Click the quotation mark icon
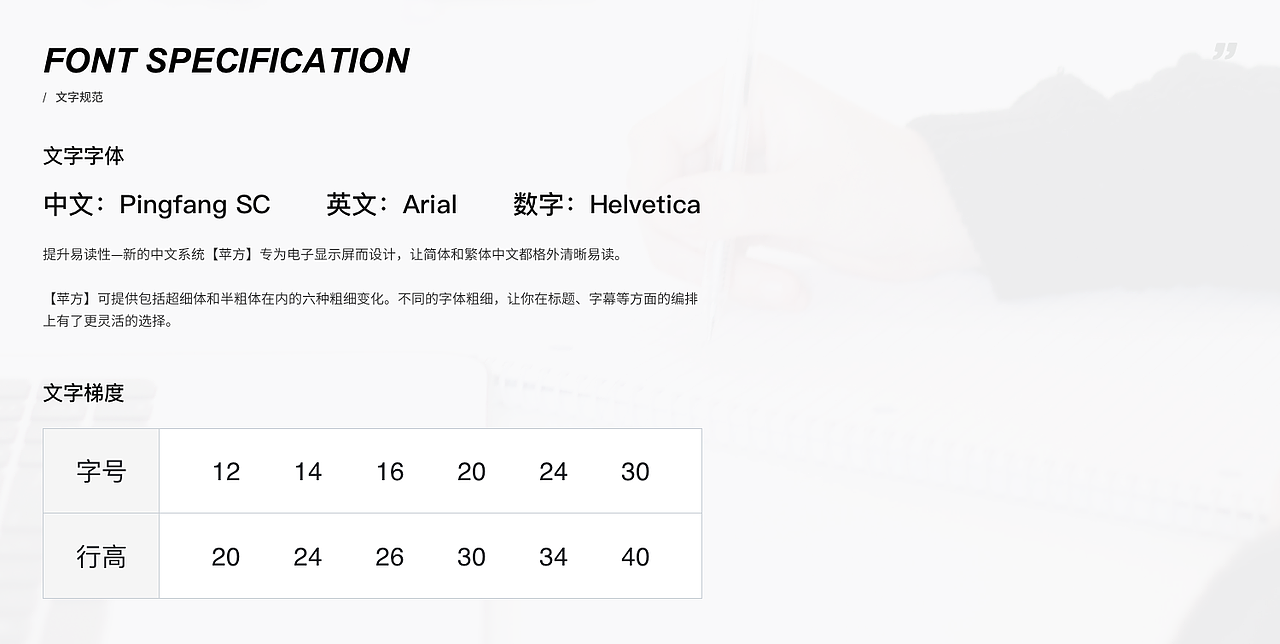Viewport: 1280px width, 644px height. [x=1225, y=51]
